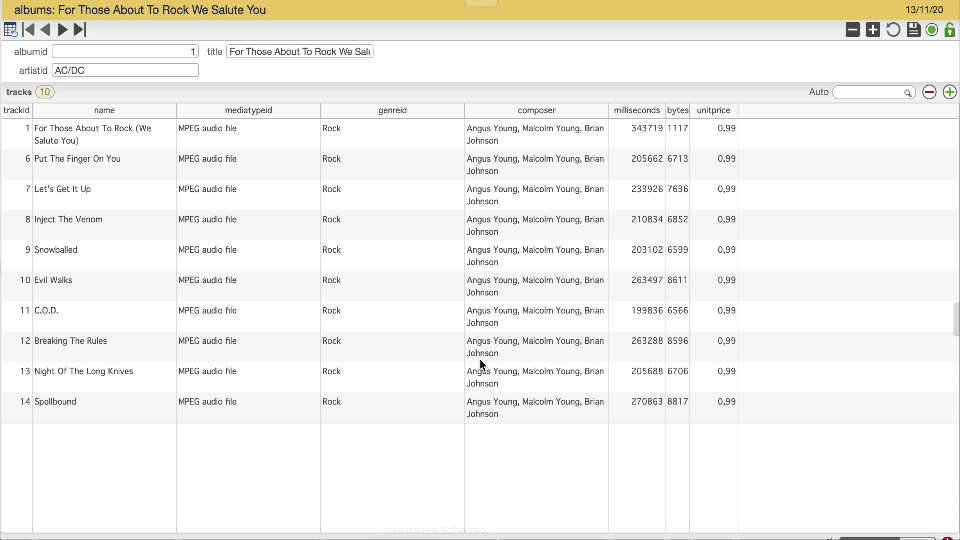960x540 pixels.
Task: Select track 'Spellbound'
Action: 55,402
